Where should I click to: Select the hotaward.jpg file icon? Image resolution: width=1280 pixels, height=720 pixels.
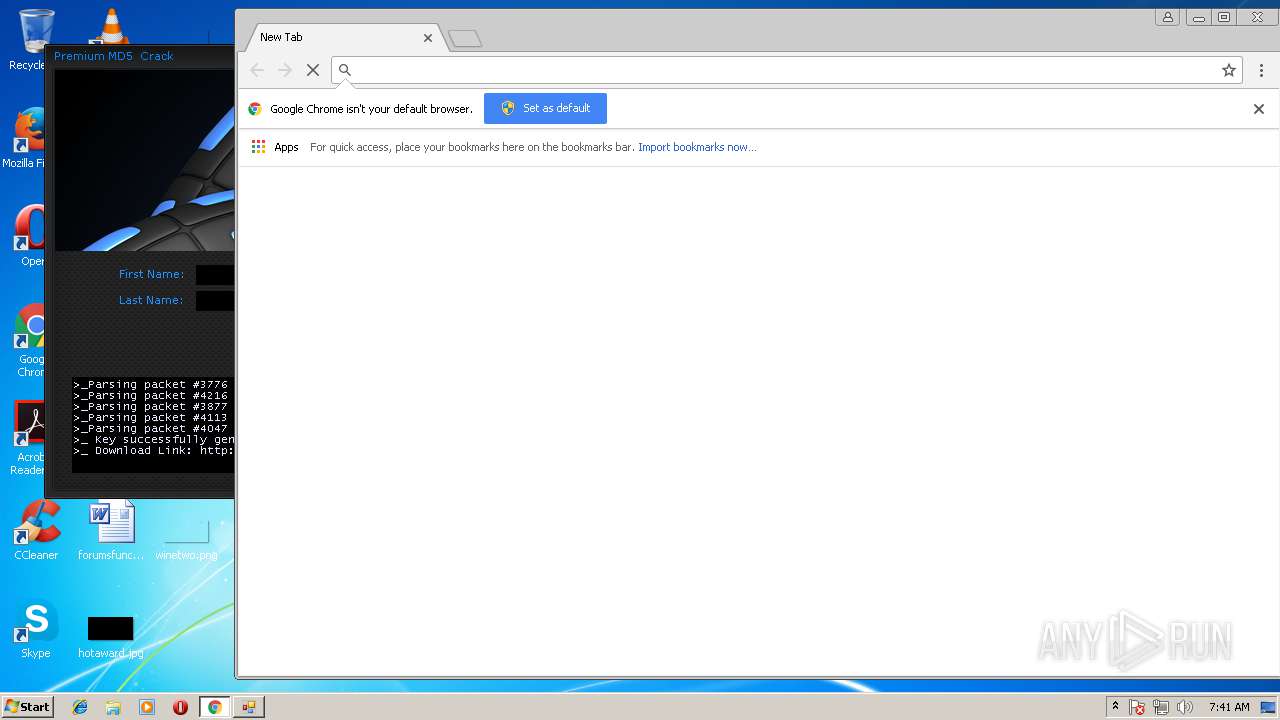click(x=110, y=638)
